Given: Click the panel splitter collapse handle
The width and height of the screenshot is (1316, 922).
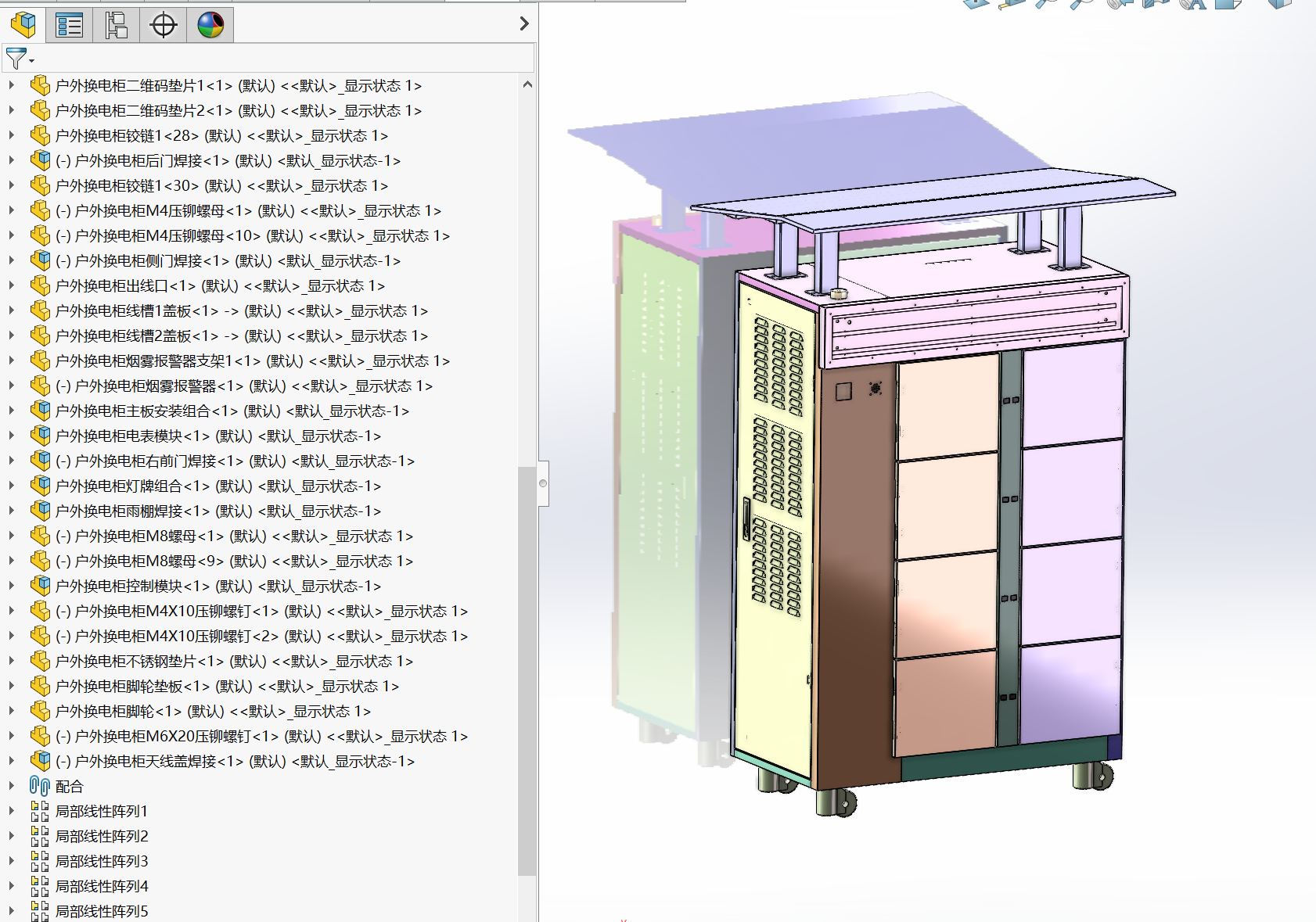Looking at the screenshot, I should pyautogui.click(x=543, y=483).
